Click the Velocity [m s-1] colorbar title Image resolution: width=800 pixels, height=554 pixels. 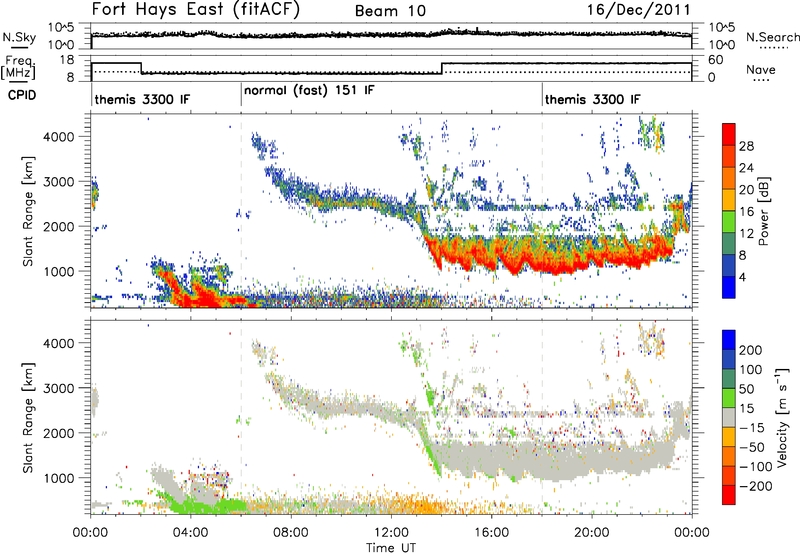[781, 416]
